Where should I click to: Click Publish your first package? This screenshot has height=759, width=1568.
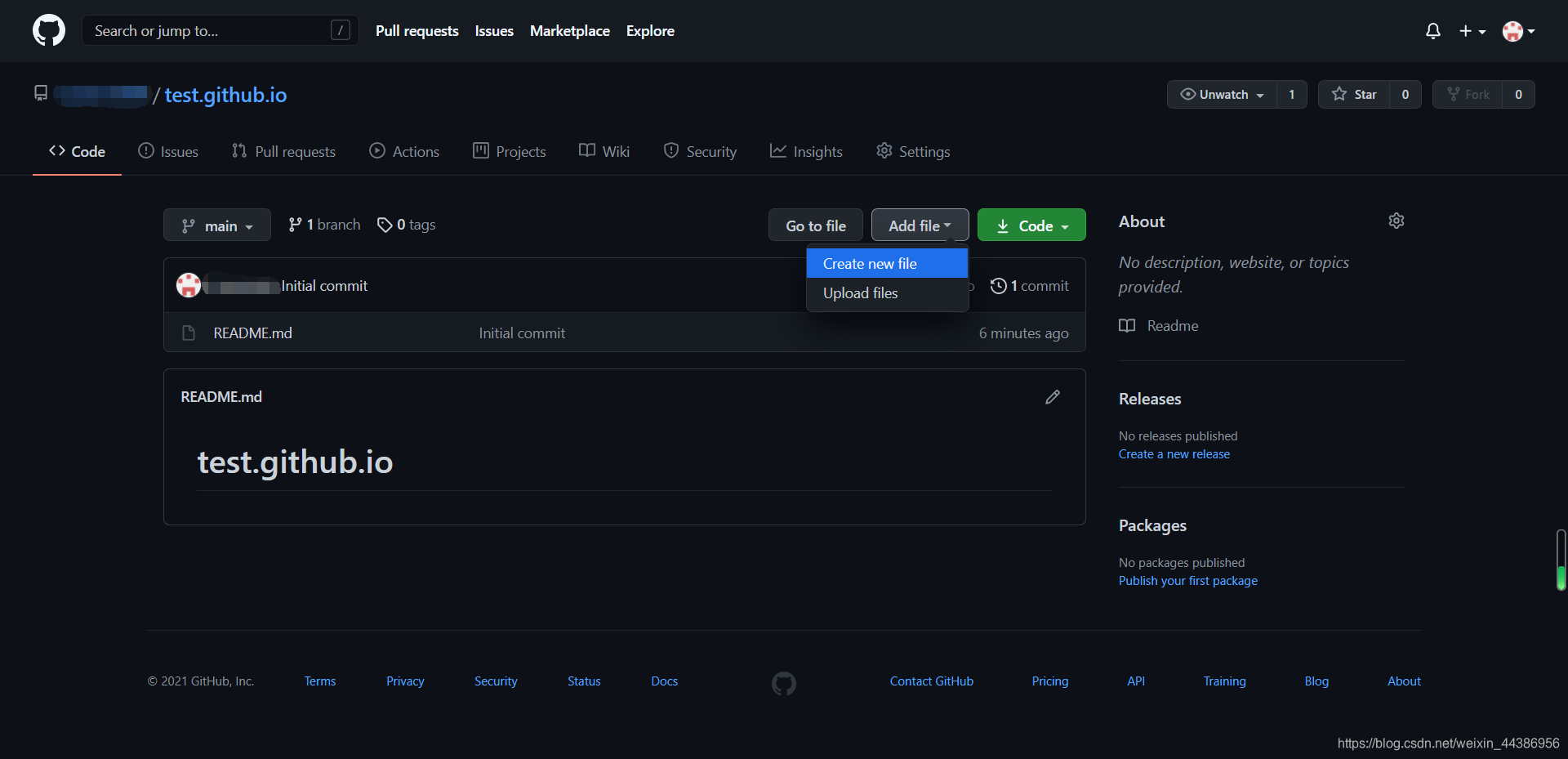[1188, 581]
